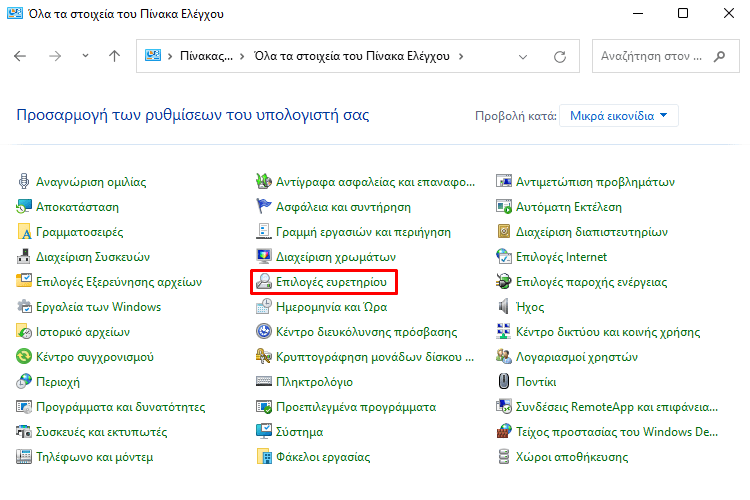Open the 'Ποντίκι' link
Image resolution: width=750 pixels, height=500 pixels.
(536, 382)
